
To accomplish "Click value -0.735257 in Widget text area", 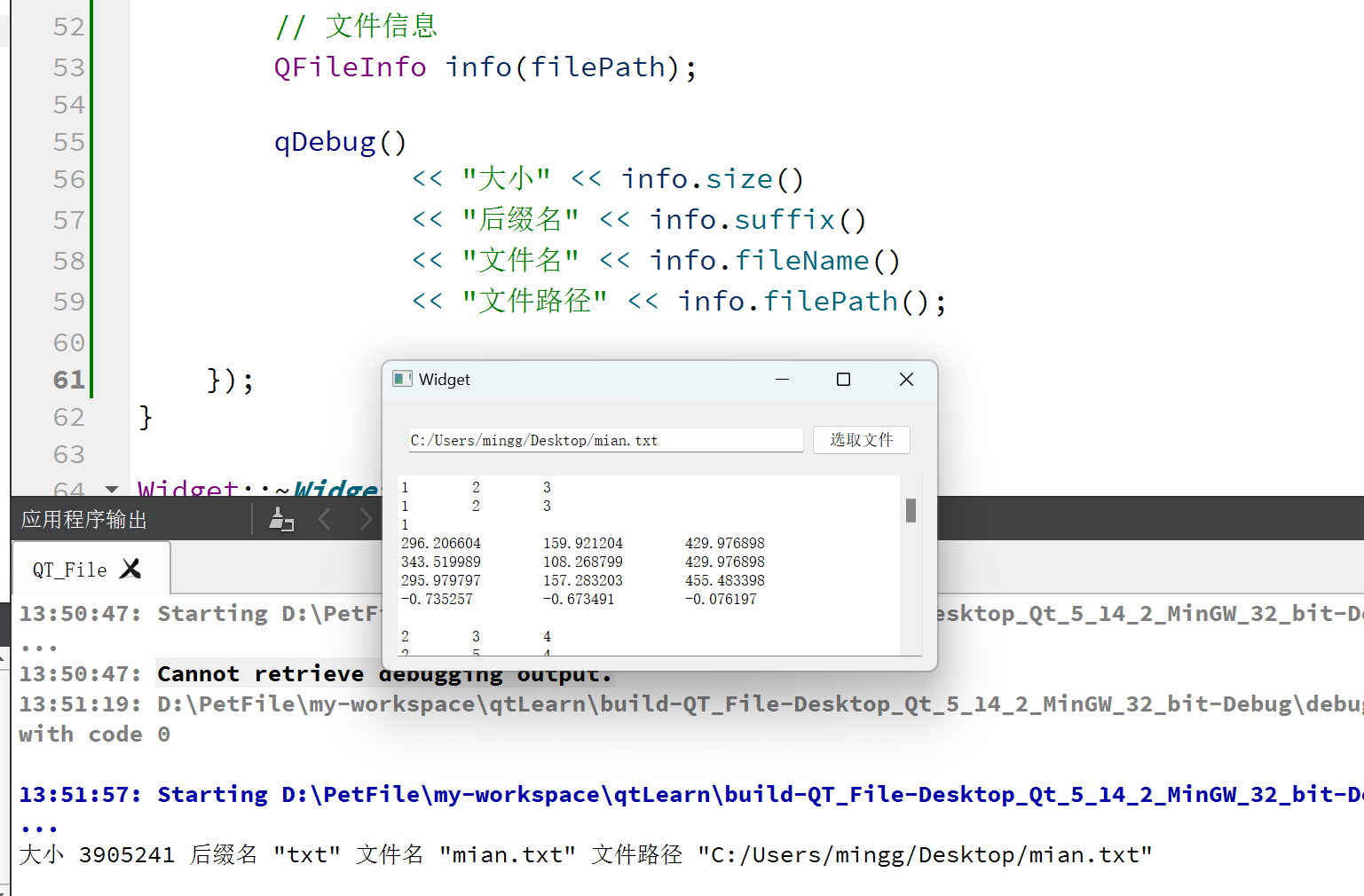I will pyautogui.click(x=437, y=599).
